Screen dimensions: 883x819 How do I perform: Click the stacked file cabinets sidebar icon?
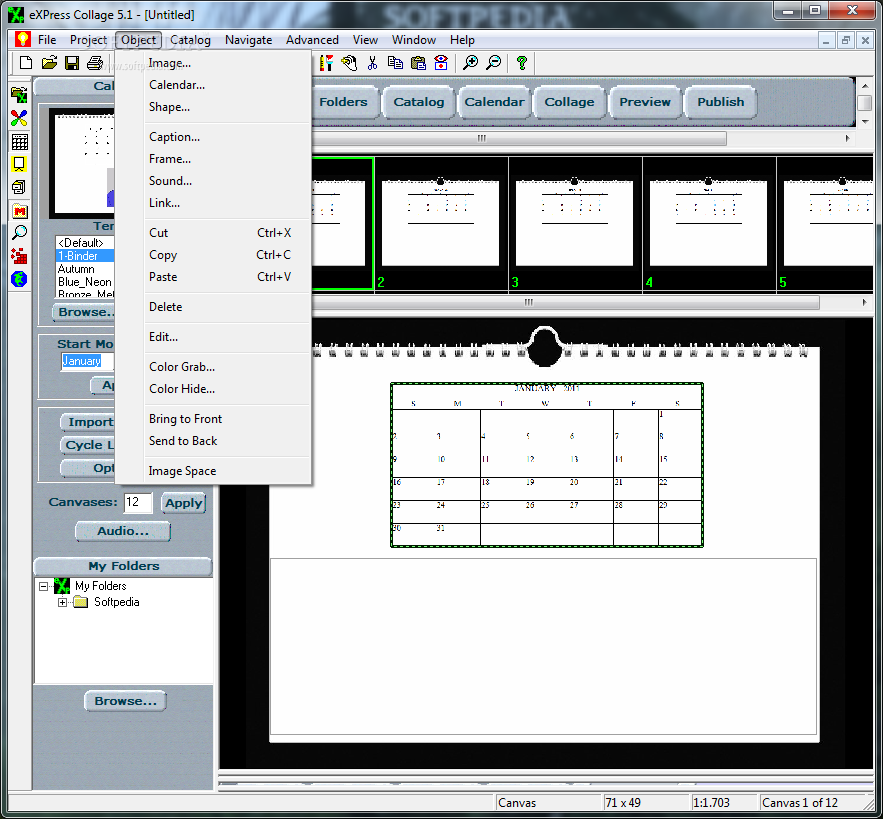(x=19, y=187)
